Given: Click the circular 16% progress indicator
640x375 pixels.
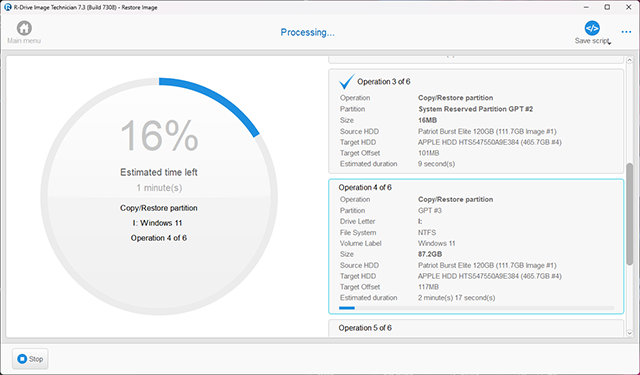Looking at the screenshot, I should pos(159,196).
